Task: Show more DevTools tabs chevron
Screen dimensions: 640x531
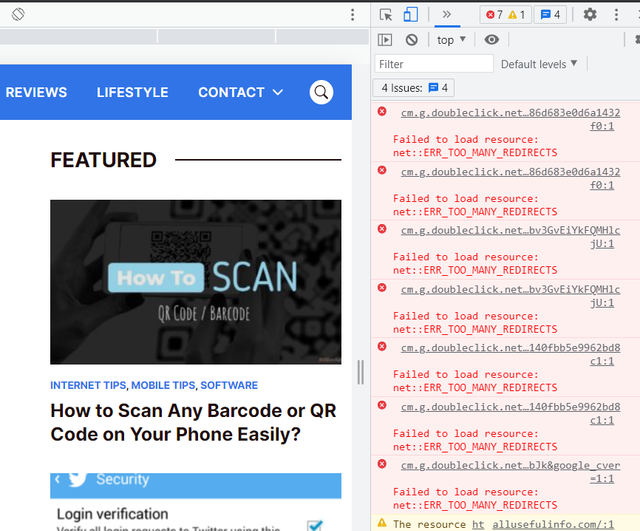Action: [x=447, y=15]
